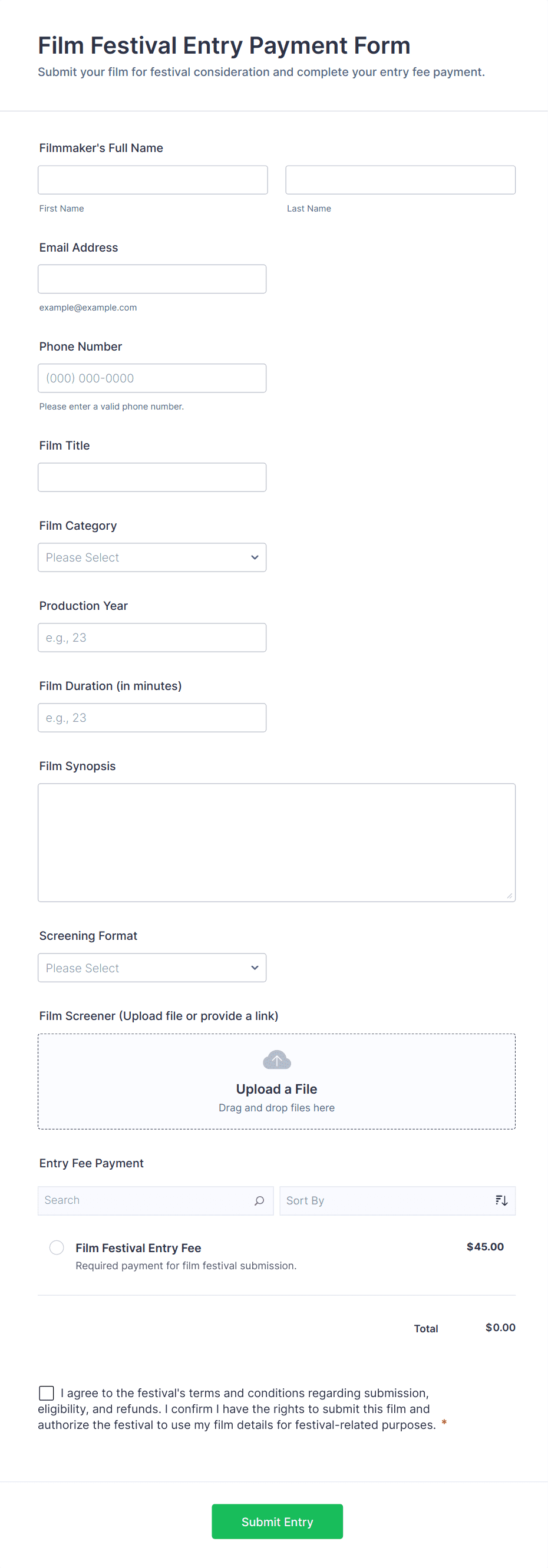
Task: Click the Film Title input
Action: [152, 477]
